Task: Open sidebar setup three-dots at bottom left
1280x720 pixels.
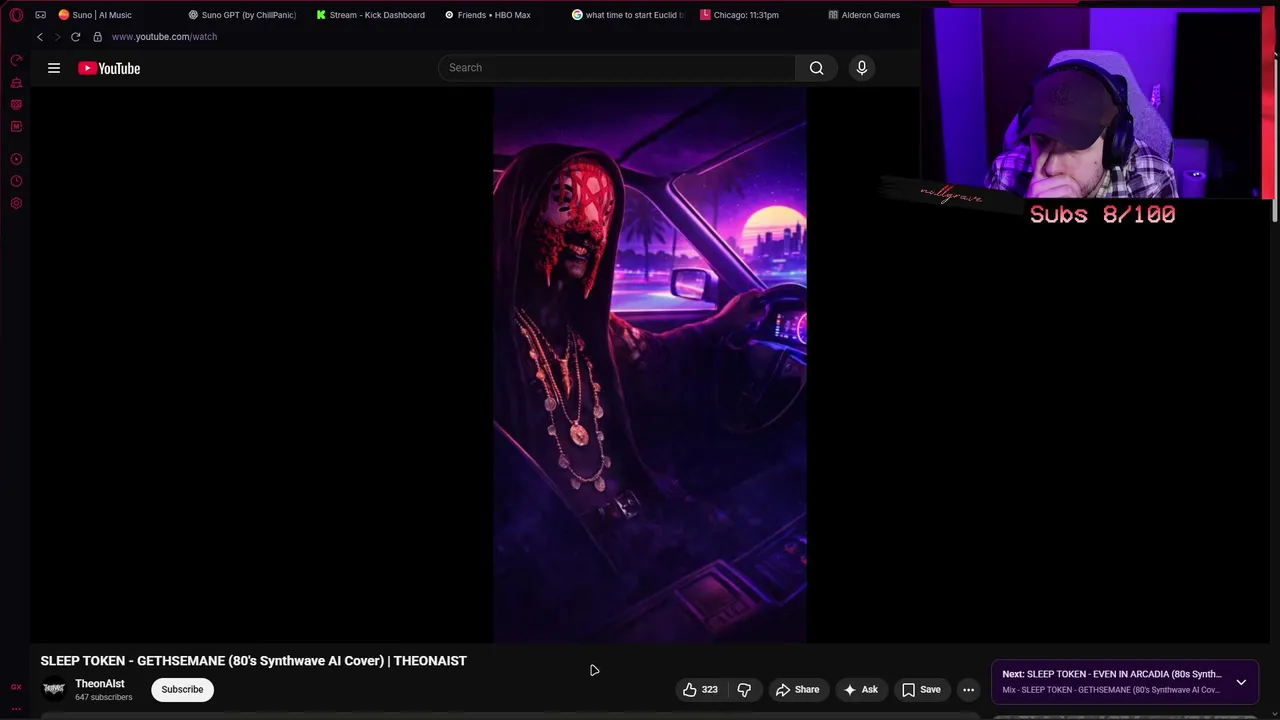Action: tap(16, 708)
